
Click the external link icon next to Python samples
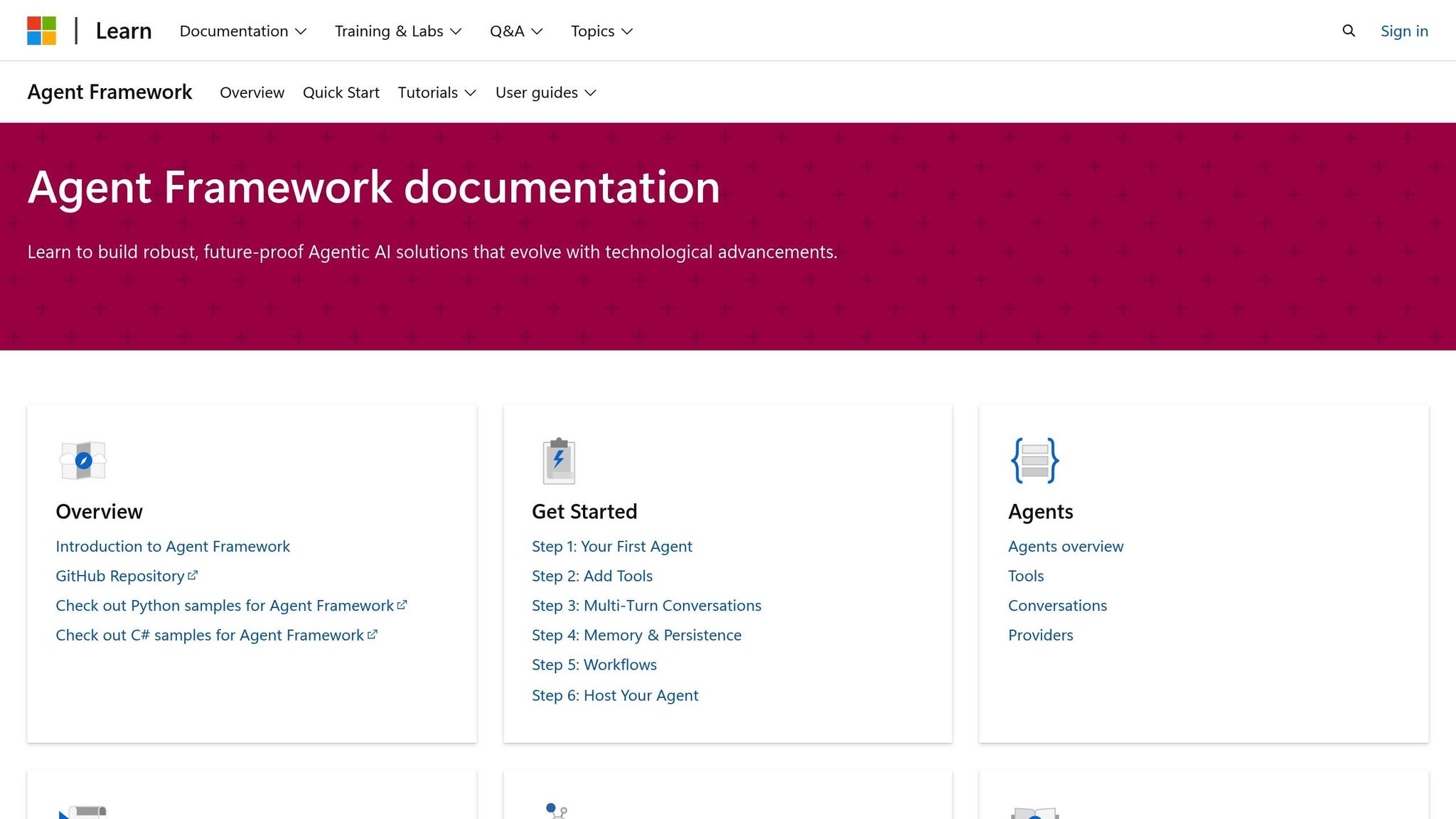[403, 604]
